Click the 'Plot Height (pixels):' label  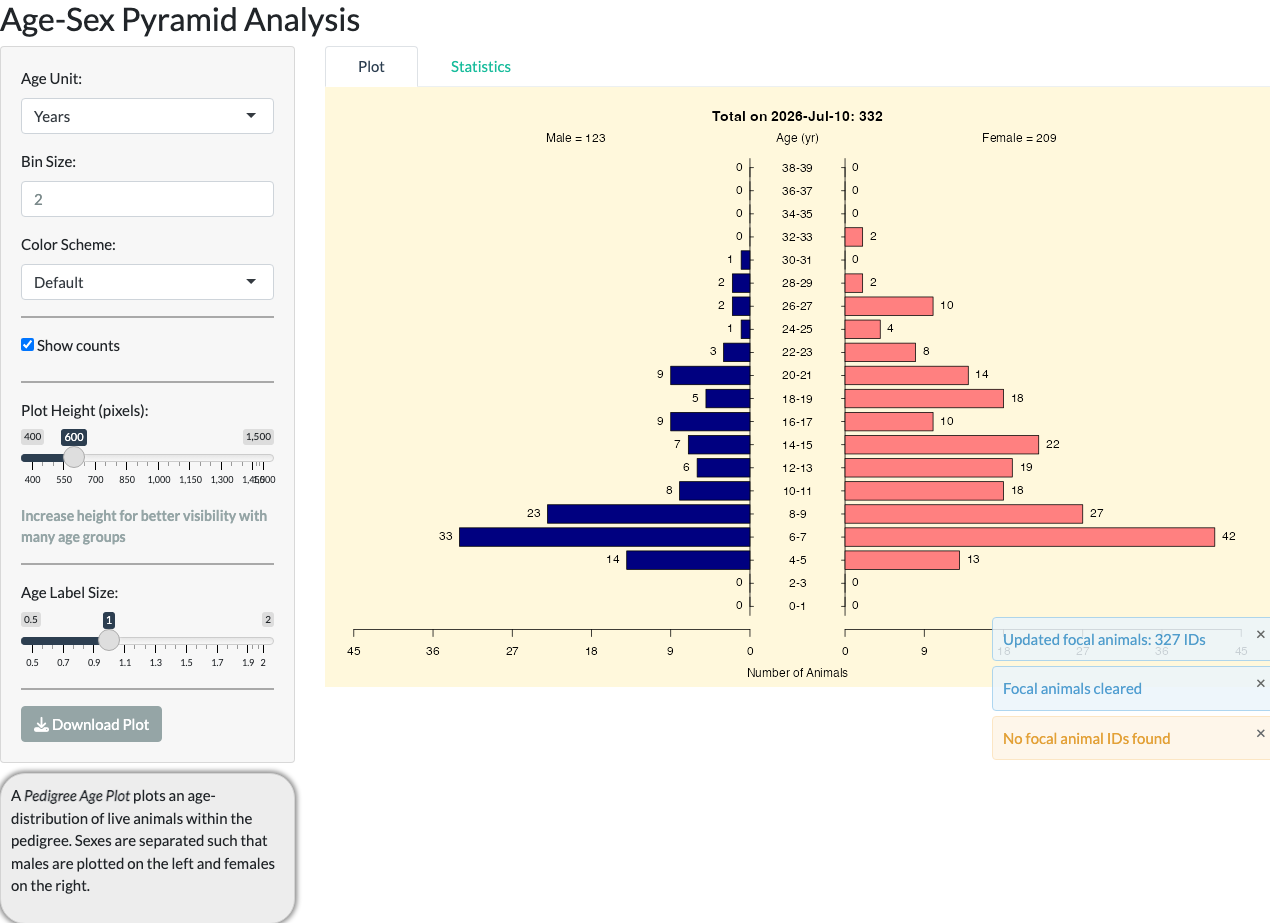(85, 410)
